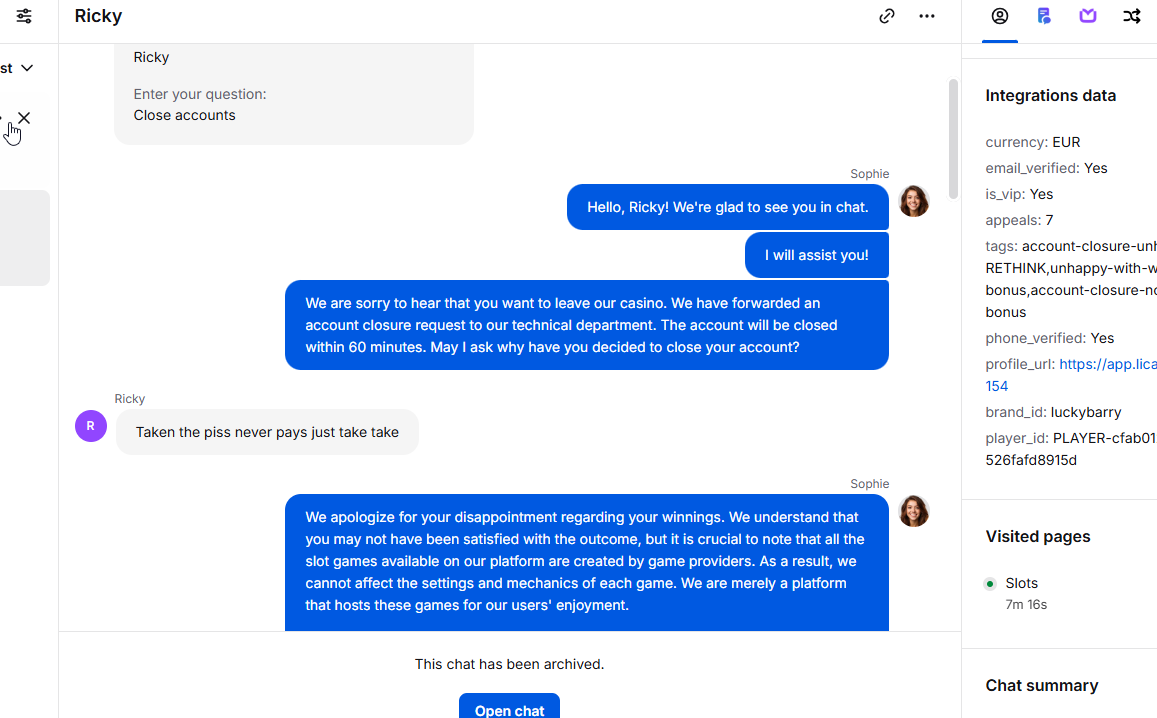Switch to the customer profile details tab

tap(1000, 16)
